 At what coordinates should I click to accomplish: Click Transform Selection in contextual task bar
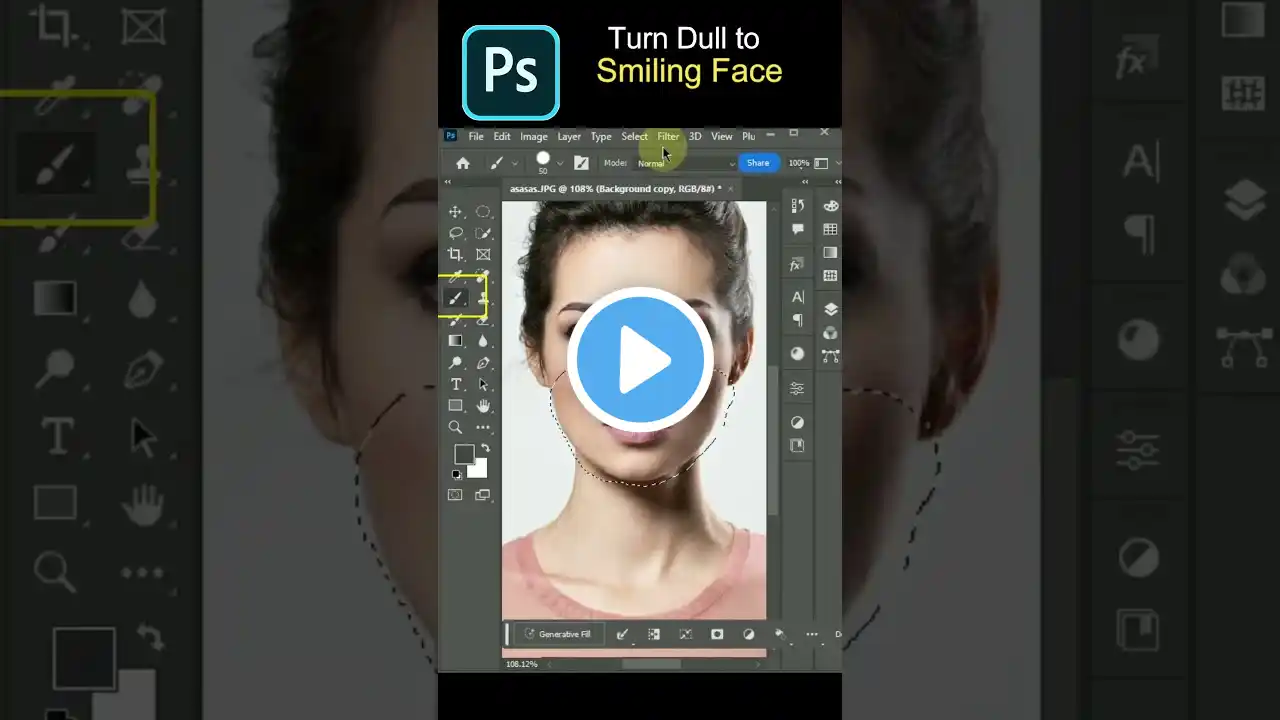coord(685,634)
